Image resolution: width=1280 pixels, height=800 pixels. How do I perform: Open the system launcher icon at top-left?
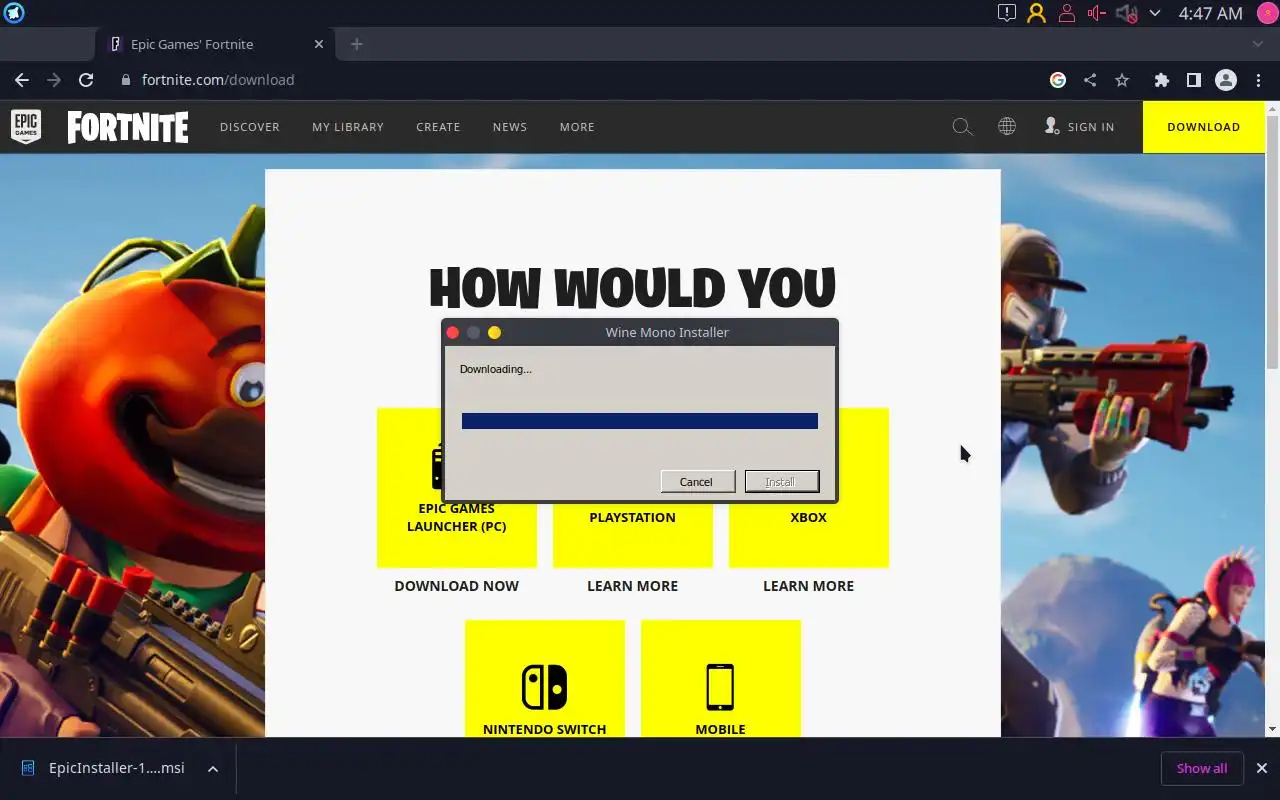14,13
